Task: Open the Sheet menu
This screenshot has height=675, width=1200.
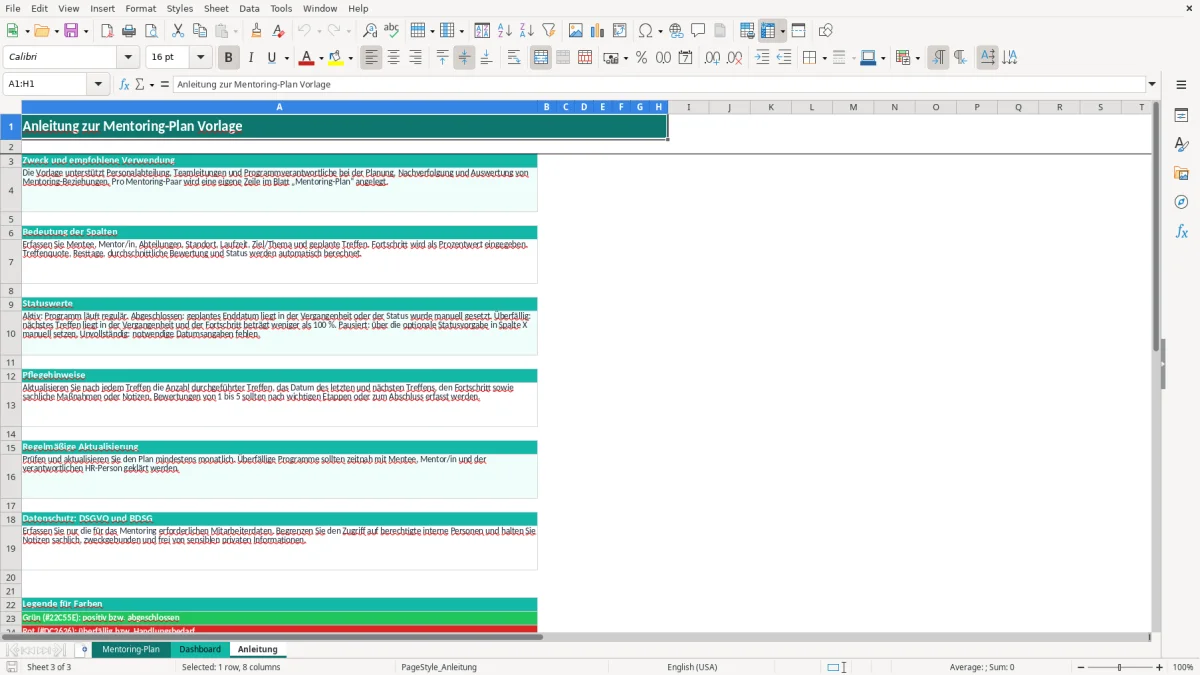Action: [x=216, y=8]
